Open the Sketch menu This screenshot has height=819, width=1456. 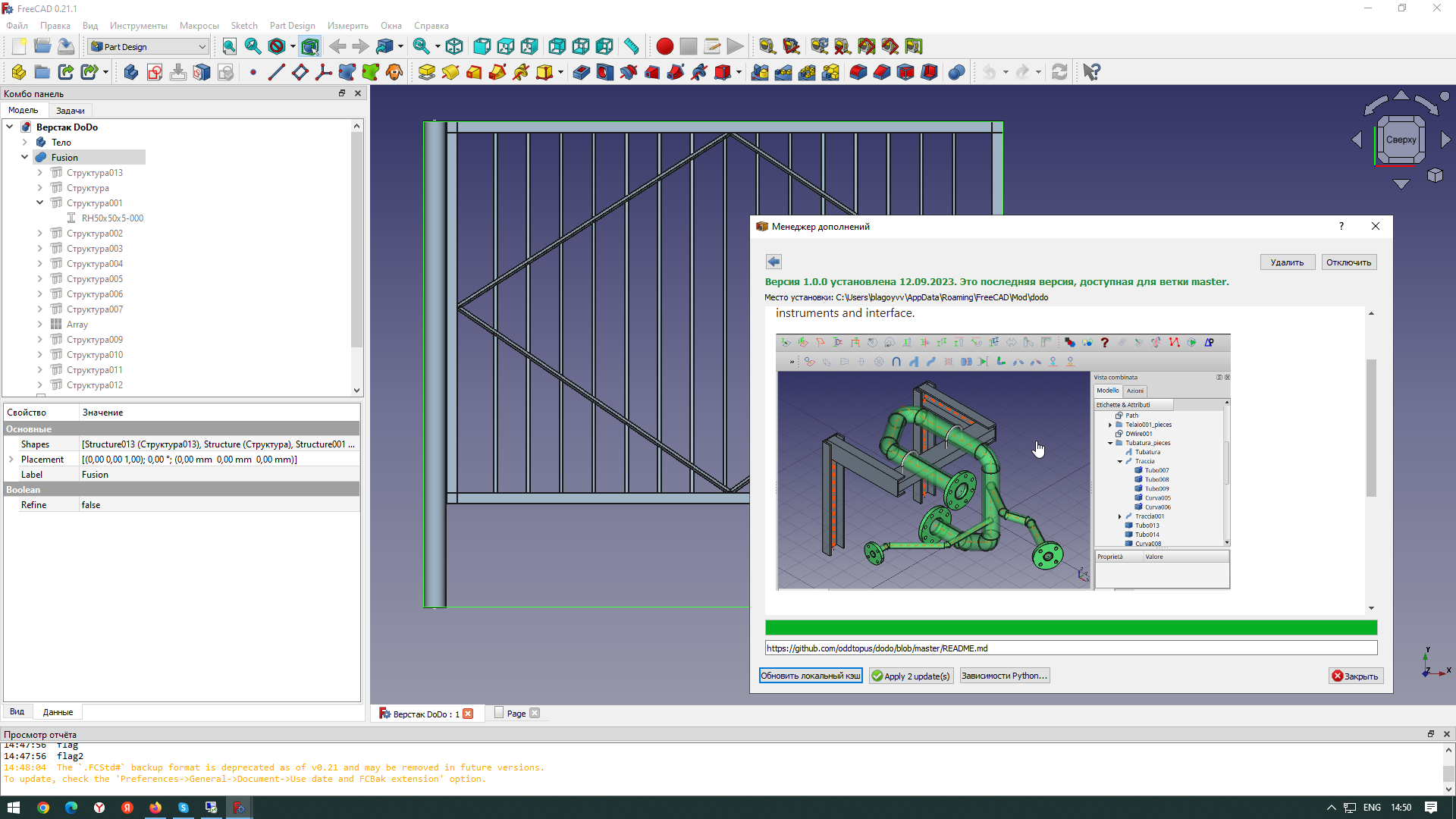pos(244,25)
